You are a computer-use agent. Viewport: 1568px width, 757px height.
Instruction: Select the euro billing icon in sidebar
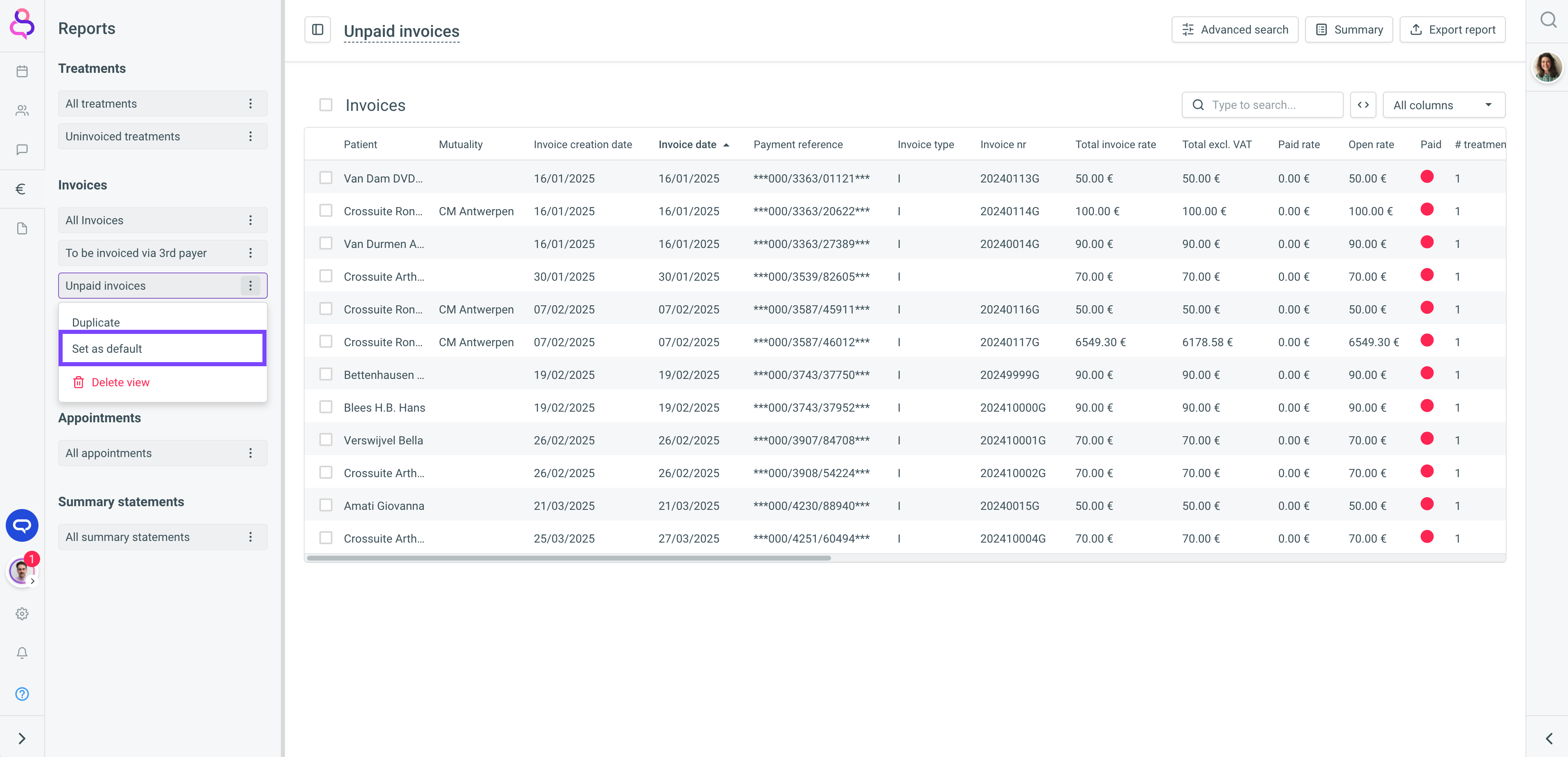(x=21, y=189)
